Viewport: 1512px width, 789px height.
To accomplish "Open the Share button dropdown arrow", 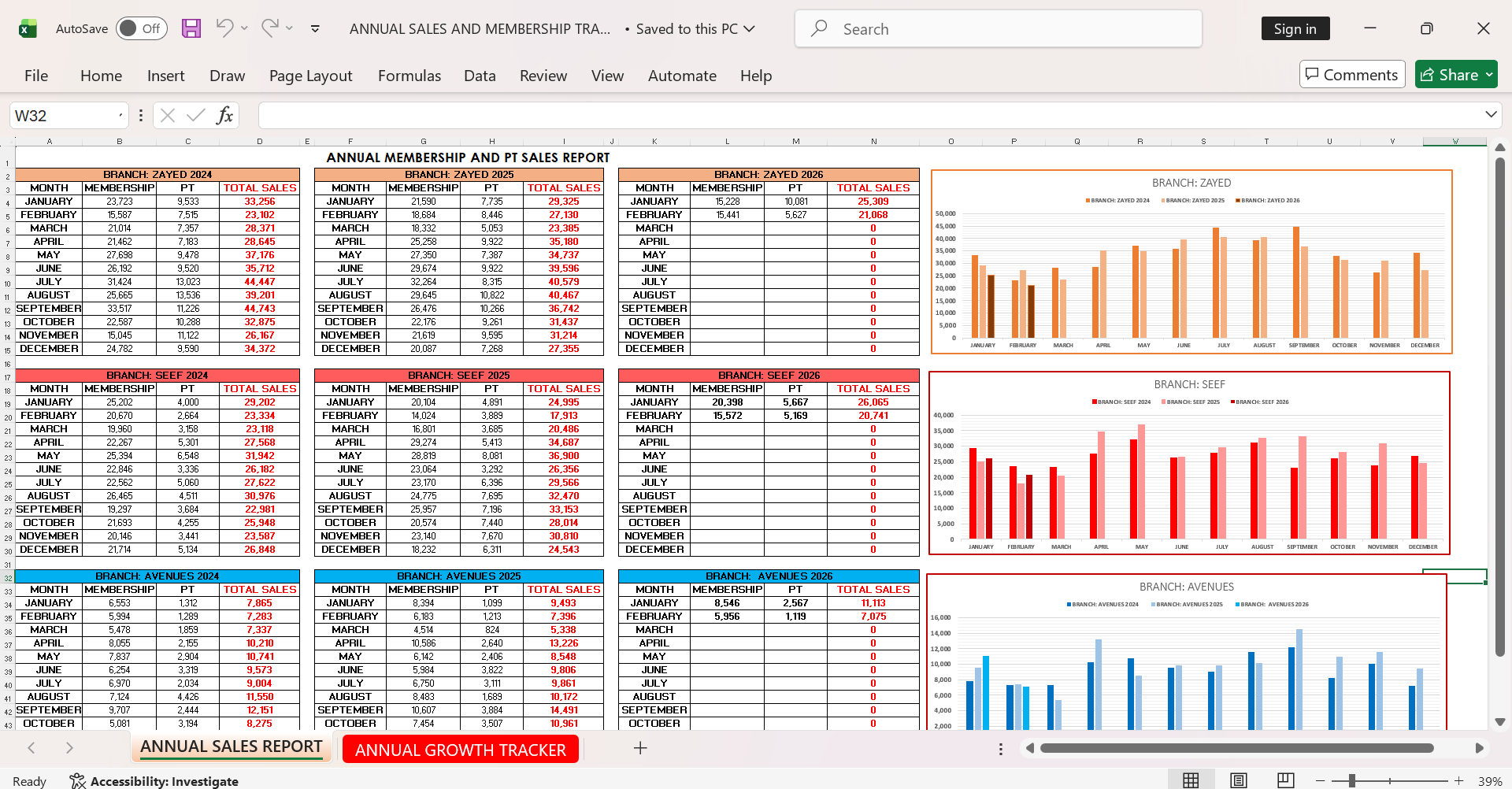I will [1489, 75].
